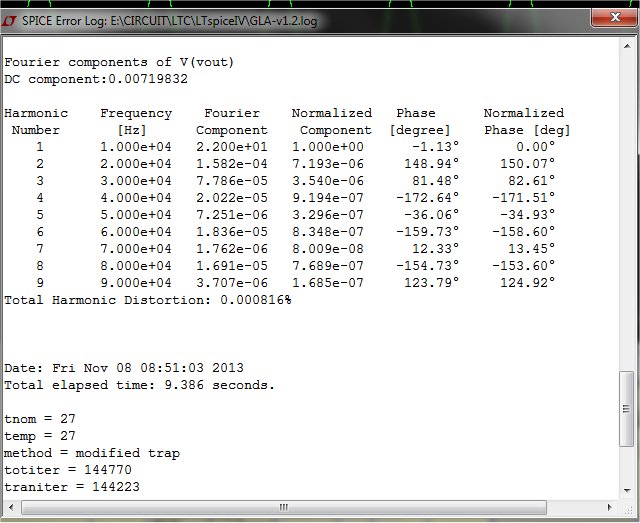Click the frequency value 2.000e+04

[136, 164]
